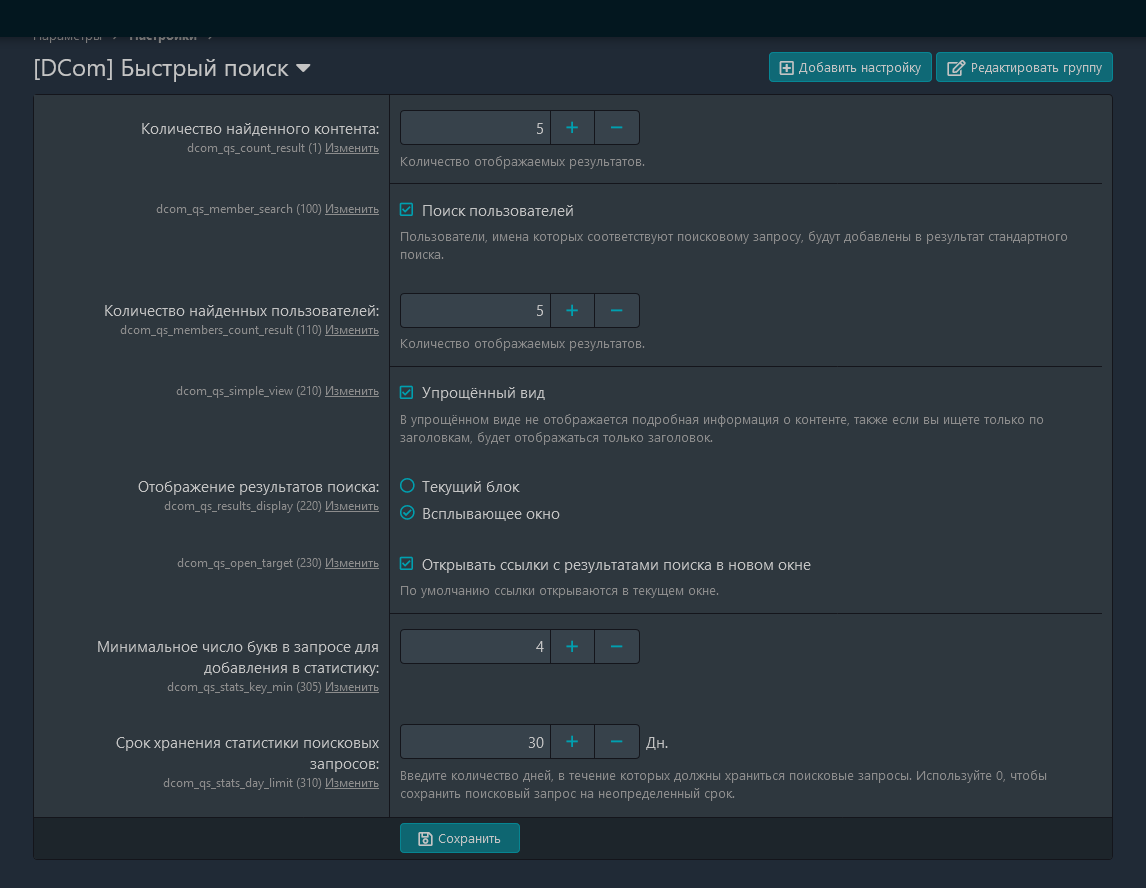
Task: Decrease statistics storage days with minus
Action: tap(617, 742)
